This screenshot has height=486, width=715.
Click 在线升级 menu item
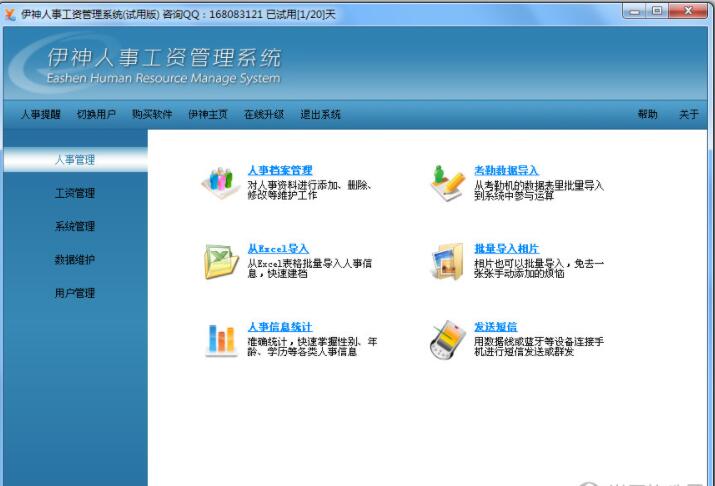264,114
